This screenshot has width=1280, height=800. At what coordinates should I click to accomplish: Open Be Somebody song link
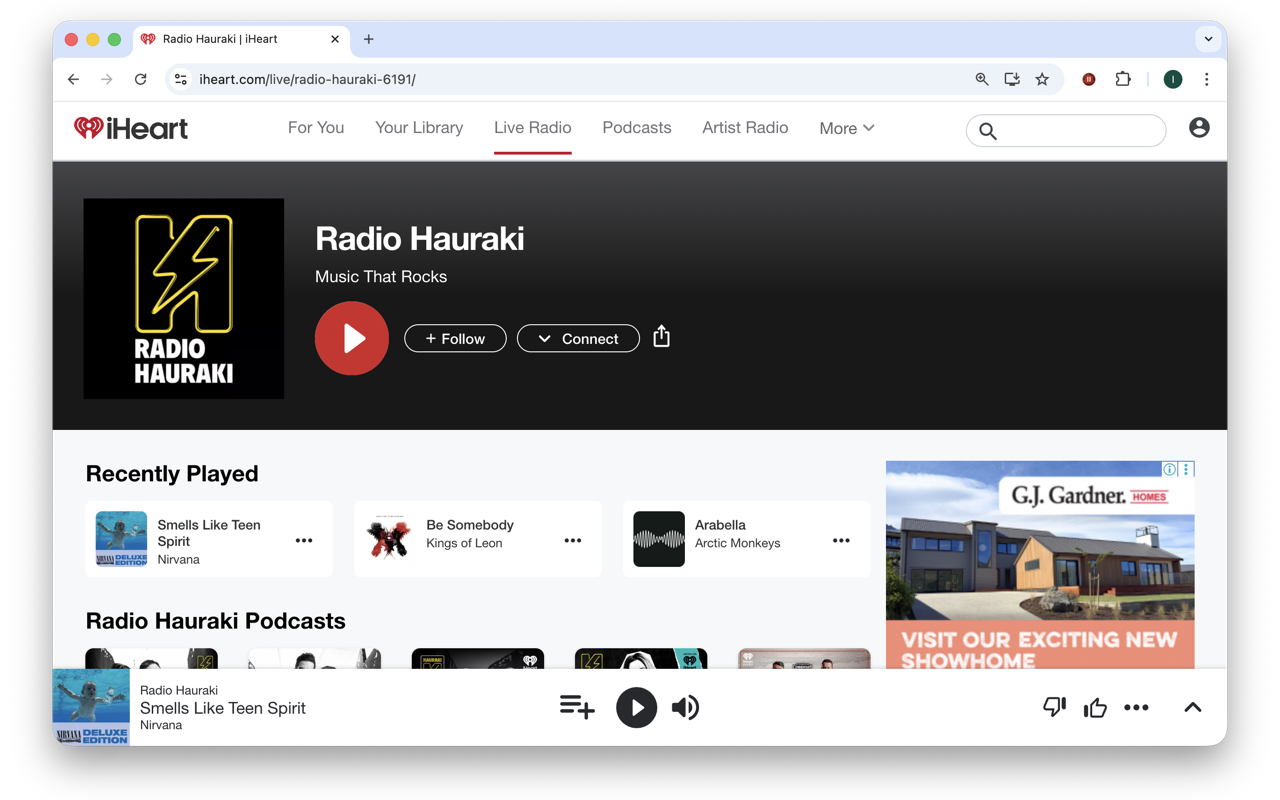470,525
